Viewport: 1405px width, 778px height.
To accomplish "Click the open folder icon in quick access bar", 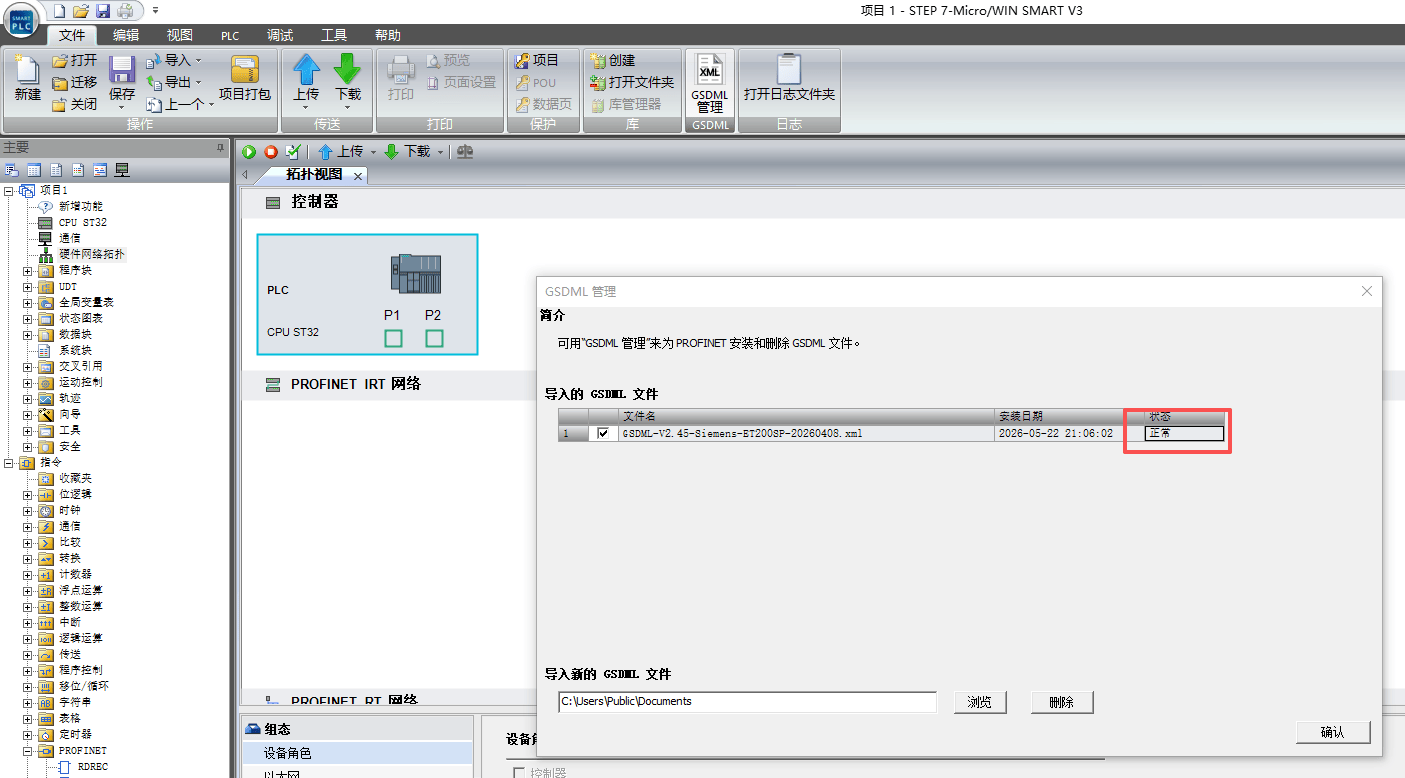I will (81, 11).
